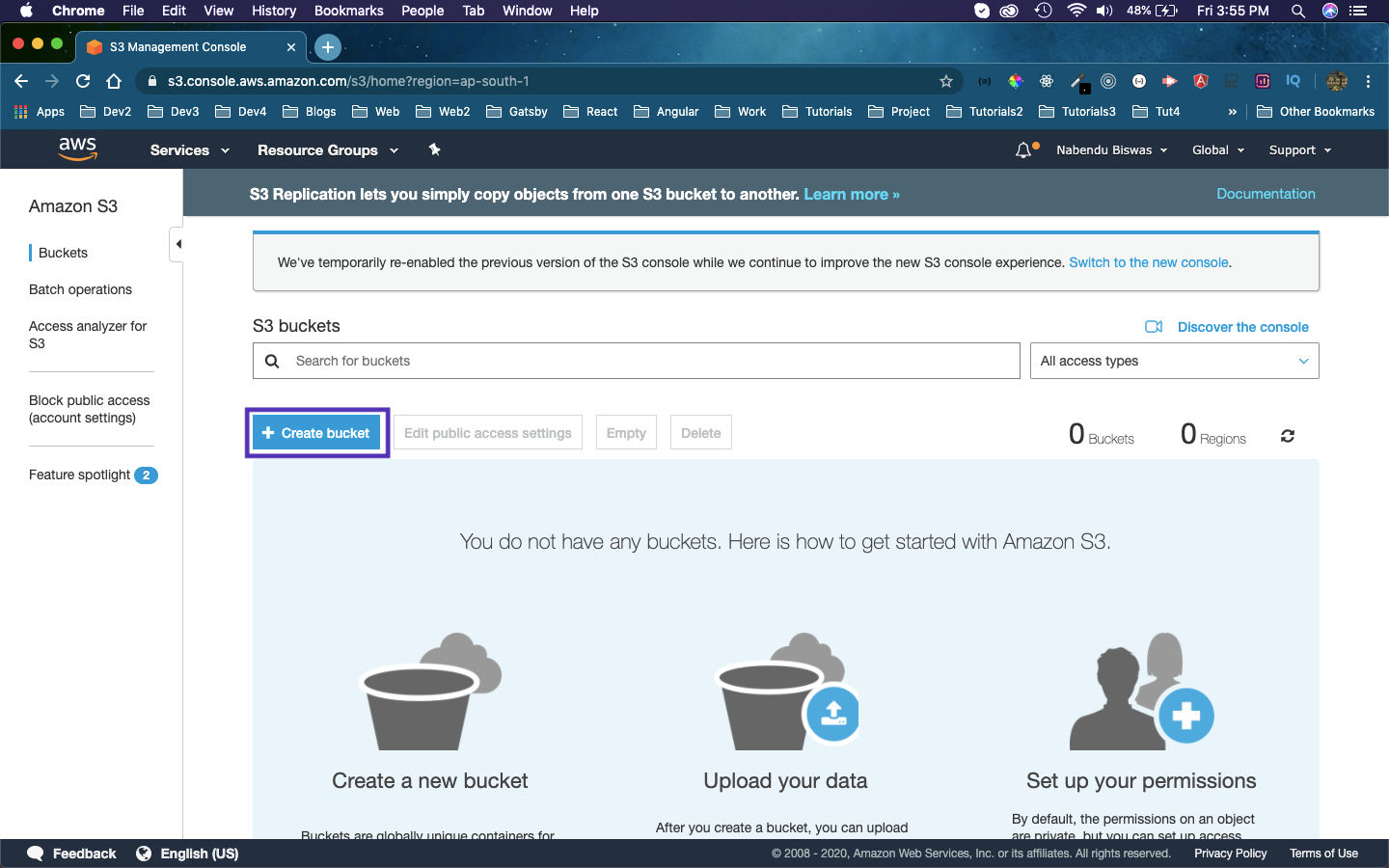Open the File menu
Image resolution: width=1389 pixels, height=868 pixels.
coord(133,11)
